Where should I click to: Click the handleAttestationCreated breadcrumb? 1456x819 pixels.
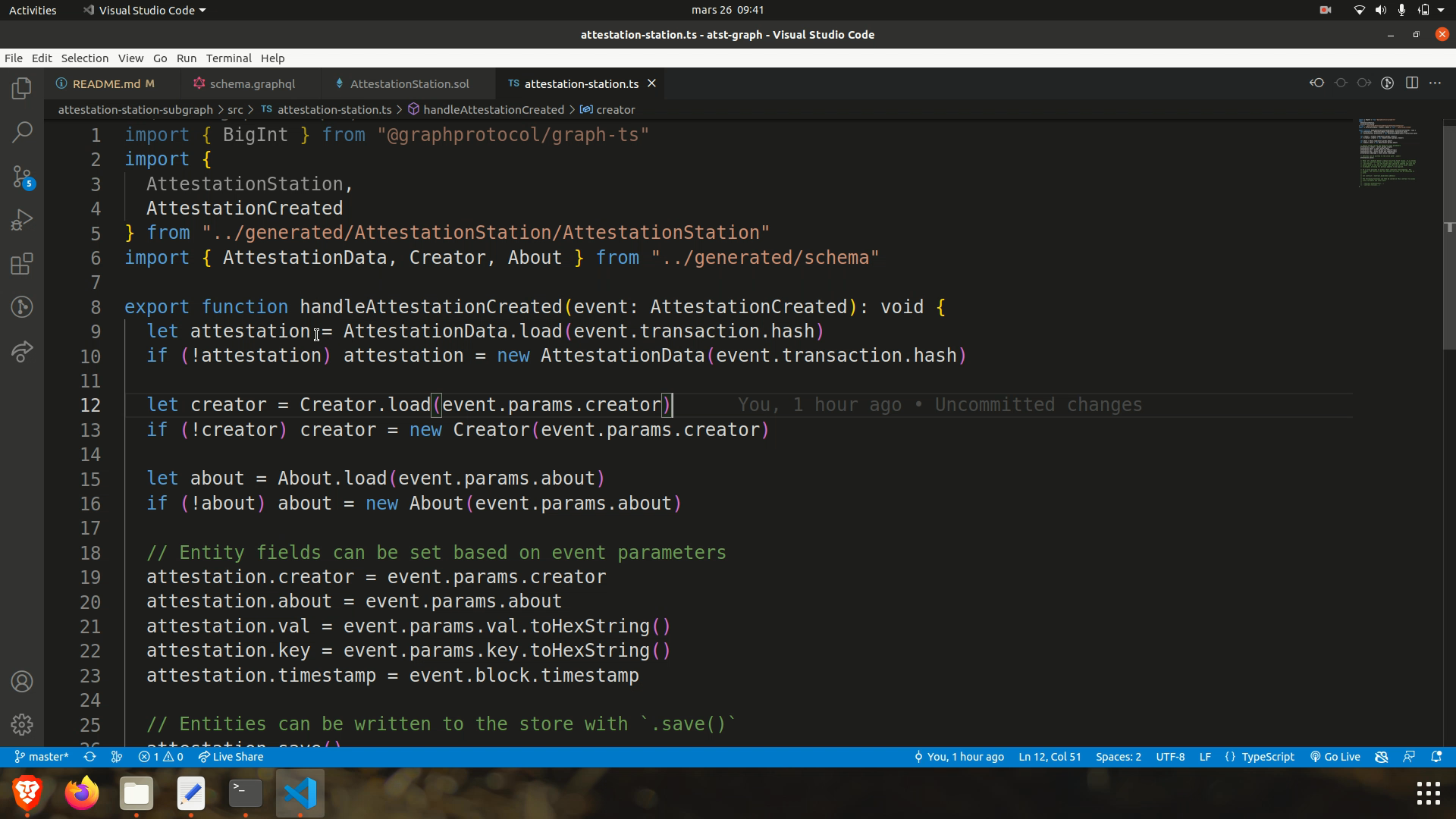[486, 110]
